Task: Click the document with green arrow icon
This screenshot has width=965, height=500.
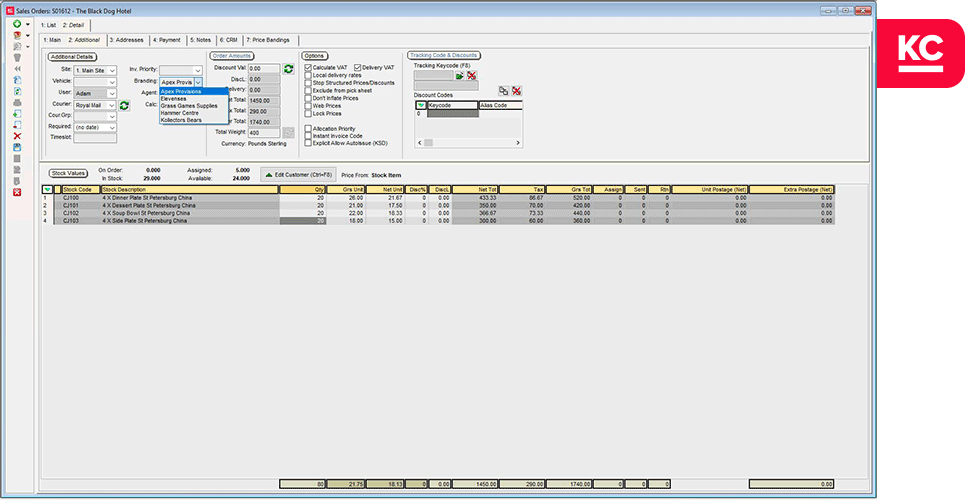Action: 17,114
